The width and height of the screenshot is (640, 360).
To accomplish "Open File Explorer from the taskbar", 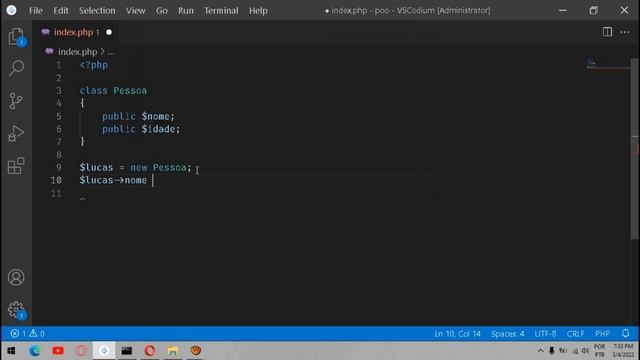I will (x=173, y=351).
